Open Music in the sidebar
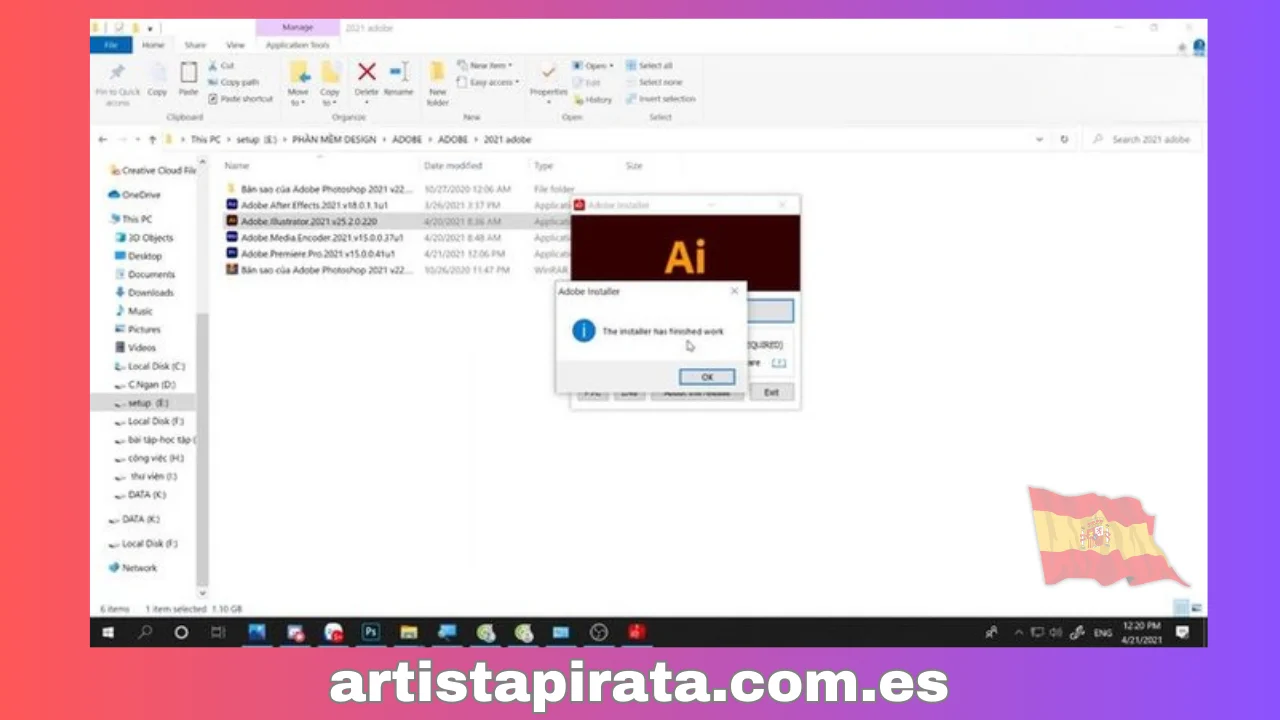The height and width of the screenshot is (720, 1280). 134,311
